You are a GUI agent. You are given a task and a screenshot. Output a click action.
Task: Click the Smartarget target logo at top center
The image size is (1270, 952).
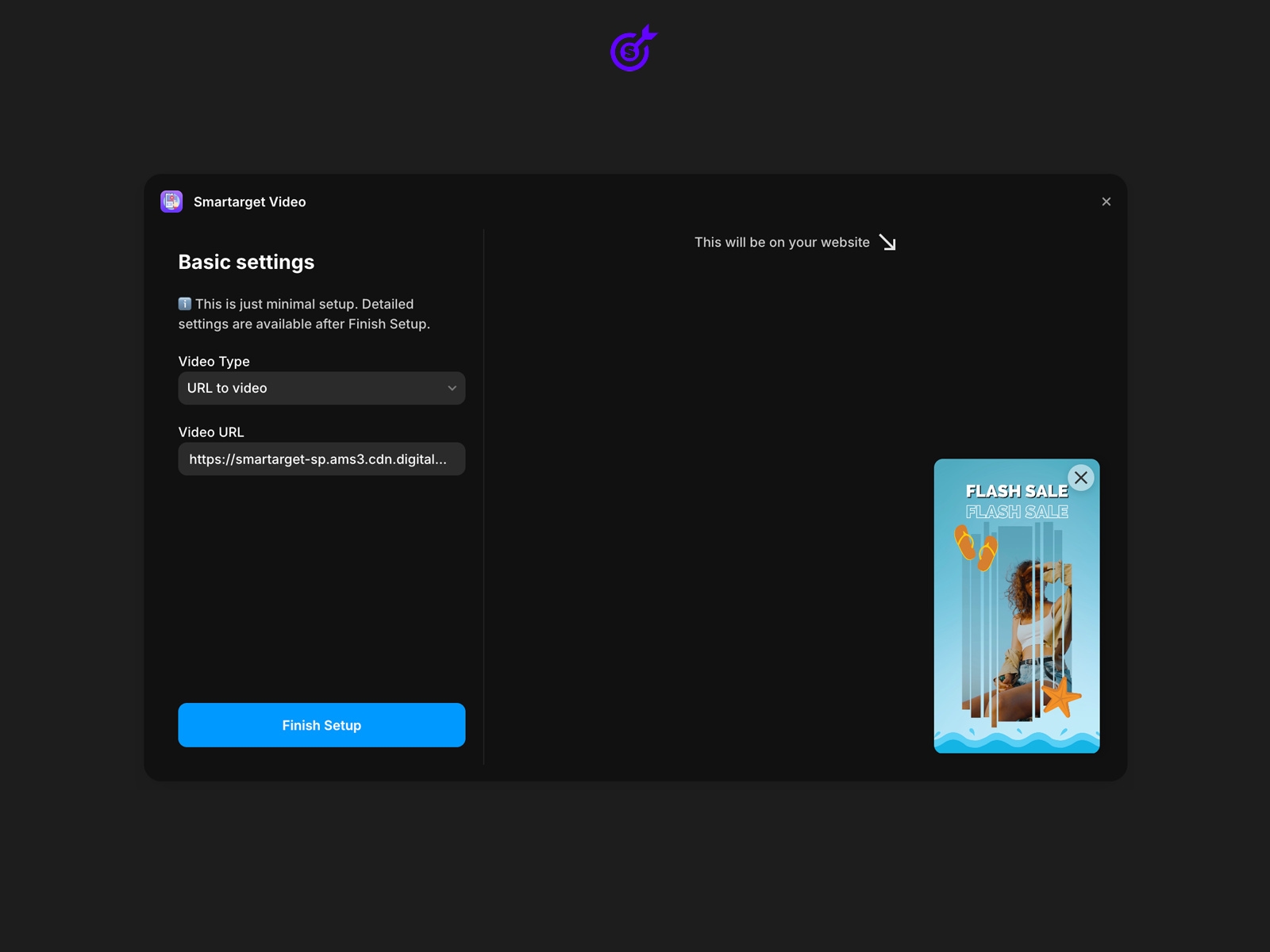pyautogui.click(x=633, y=49)
